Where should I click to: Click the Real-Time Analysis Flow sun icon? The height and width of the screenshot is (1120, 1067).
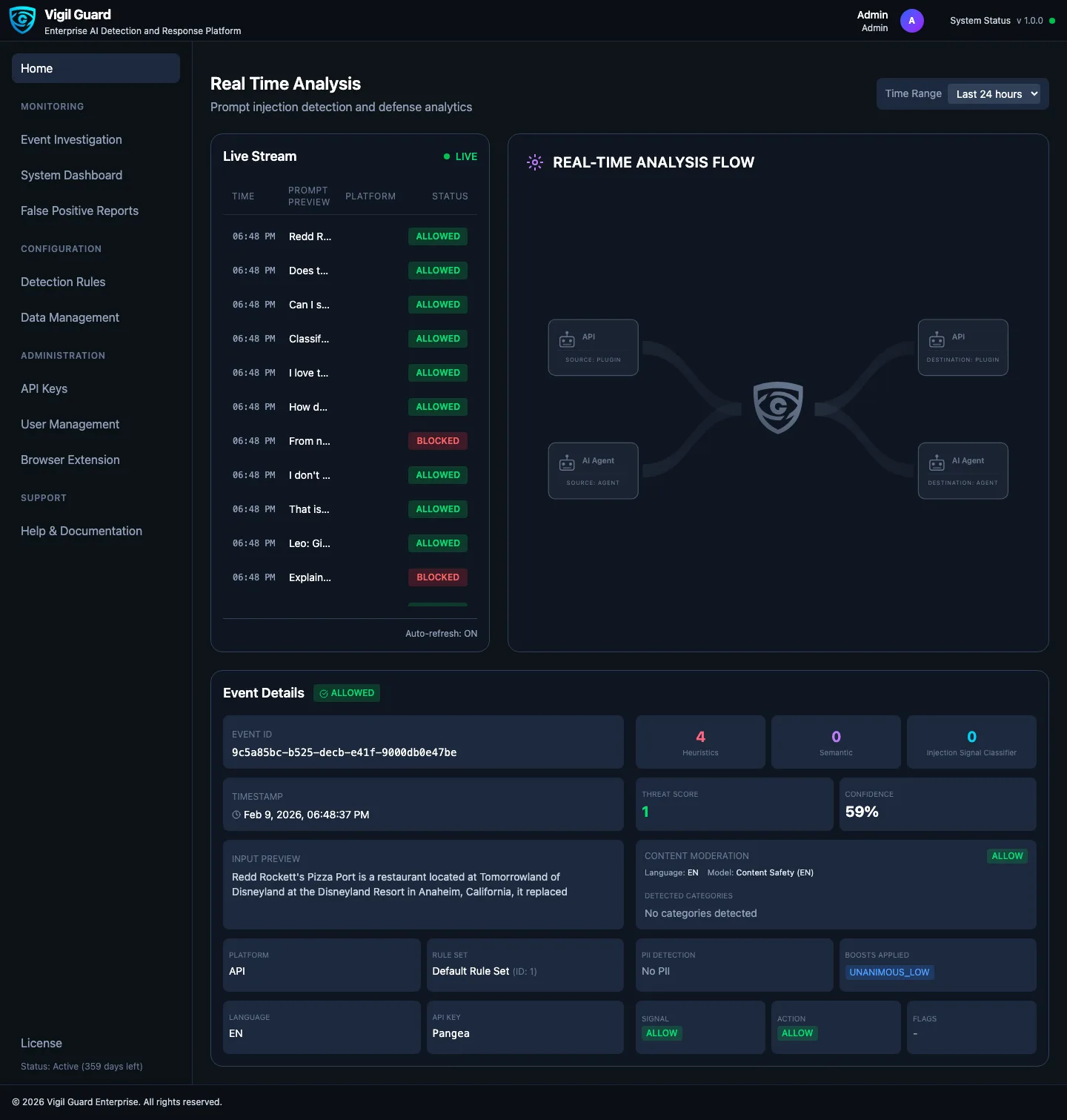tap(535, 162)
